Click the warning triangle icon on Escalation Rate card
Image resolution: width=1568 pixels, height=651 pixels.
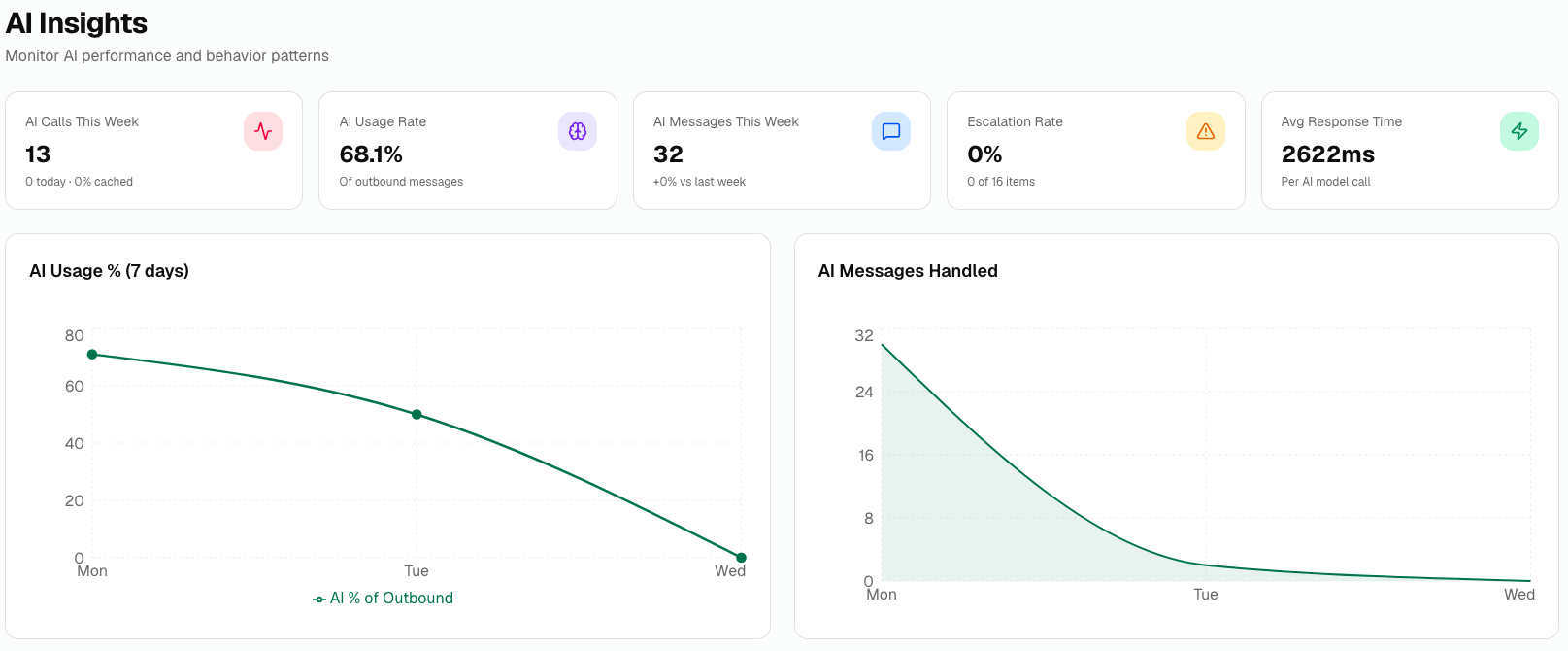1206,131
